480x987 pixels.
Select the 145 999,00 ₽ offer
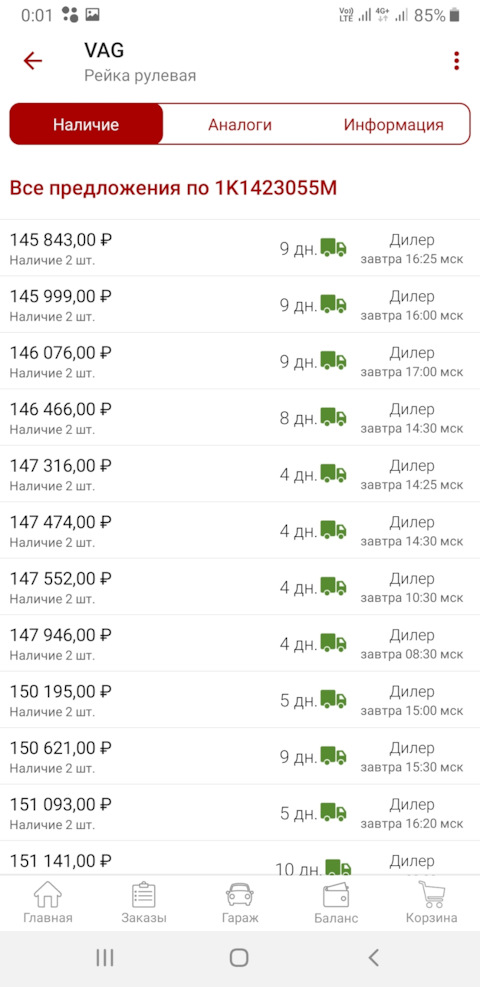coord(240,305)
